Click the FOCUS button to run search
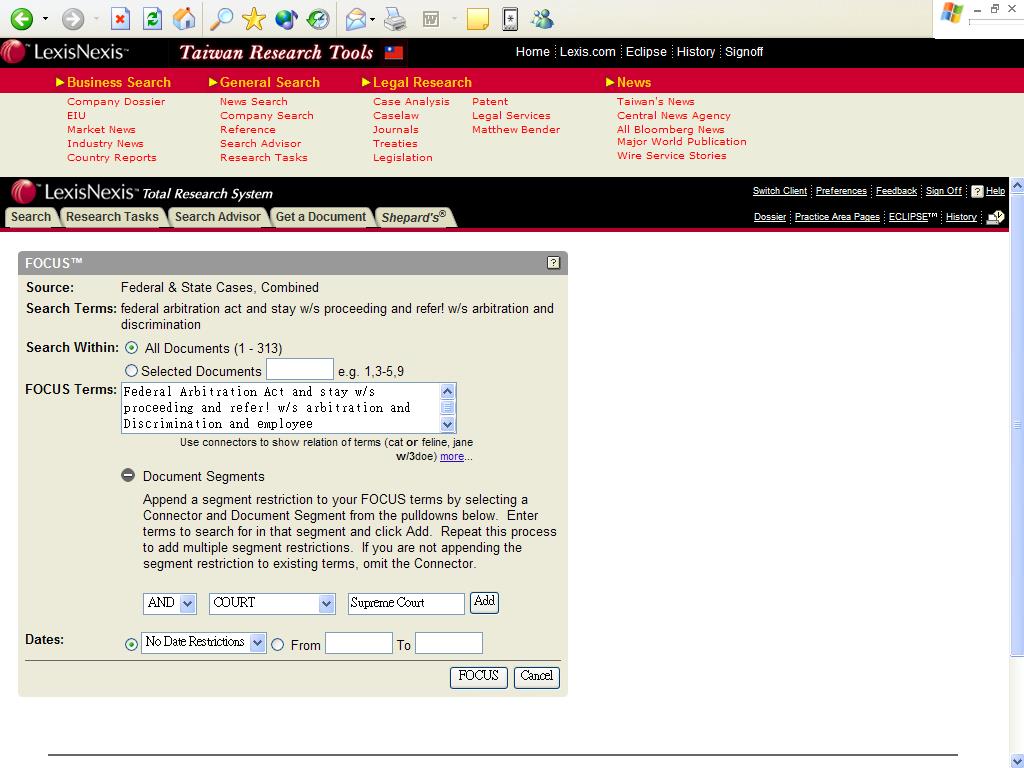Screen dimensions: 1024x768 coord(479,677)
